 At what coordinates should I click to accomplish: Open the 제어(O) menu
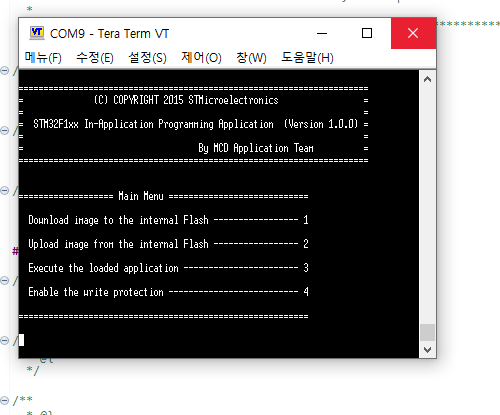click(201, 58)
